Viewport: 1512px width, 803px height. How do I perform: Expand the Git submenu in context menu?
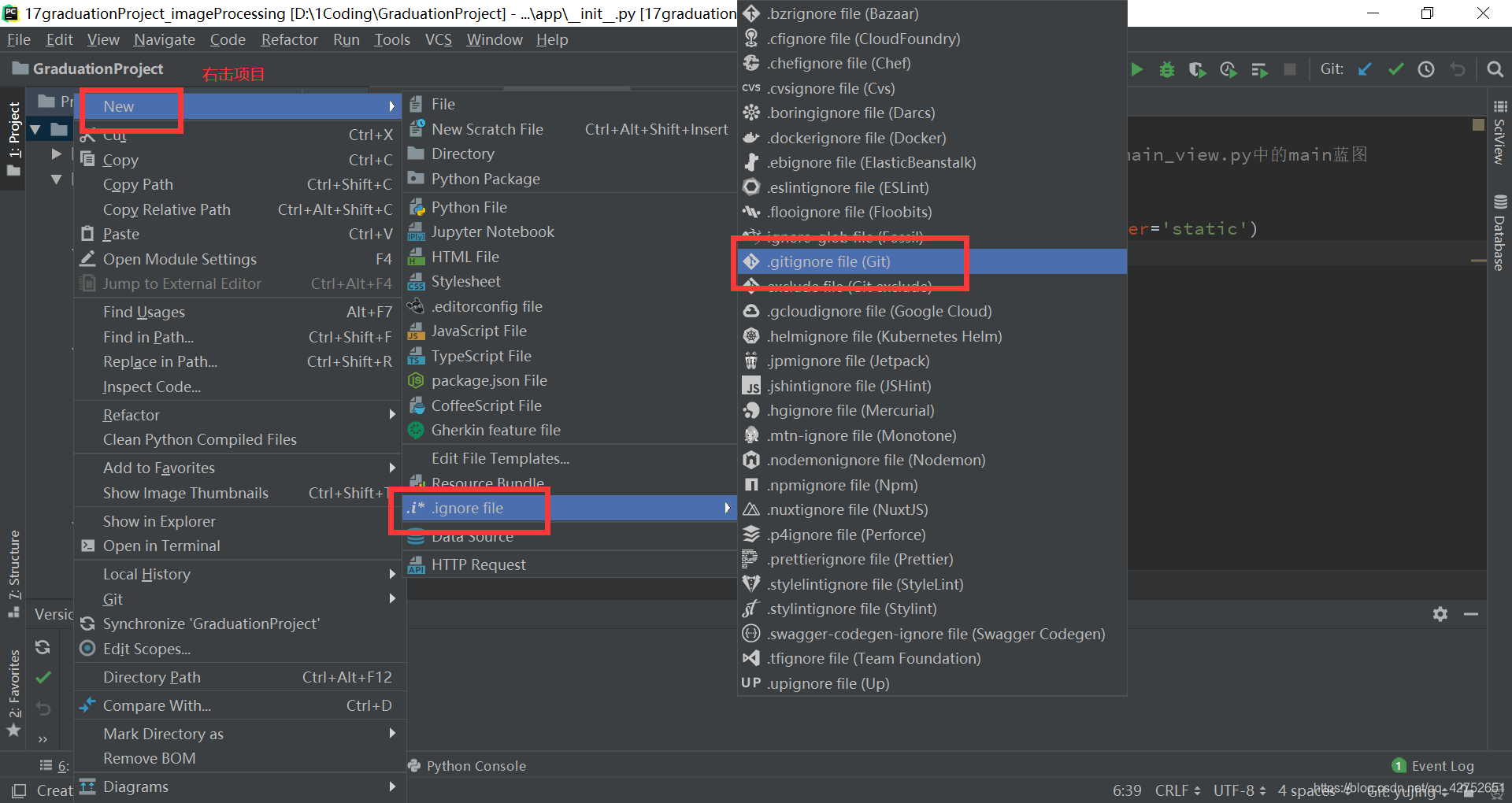click(239, 599)
